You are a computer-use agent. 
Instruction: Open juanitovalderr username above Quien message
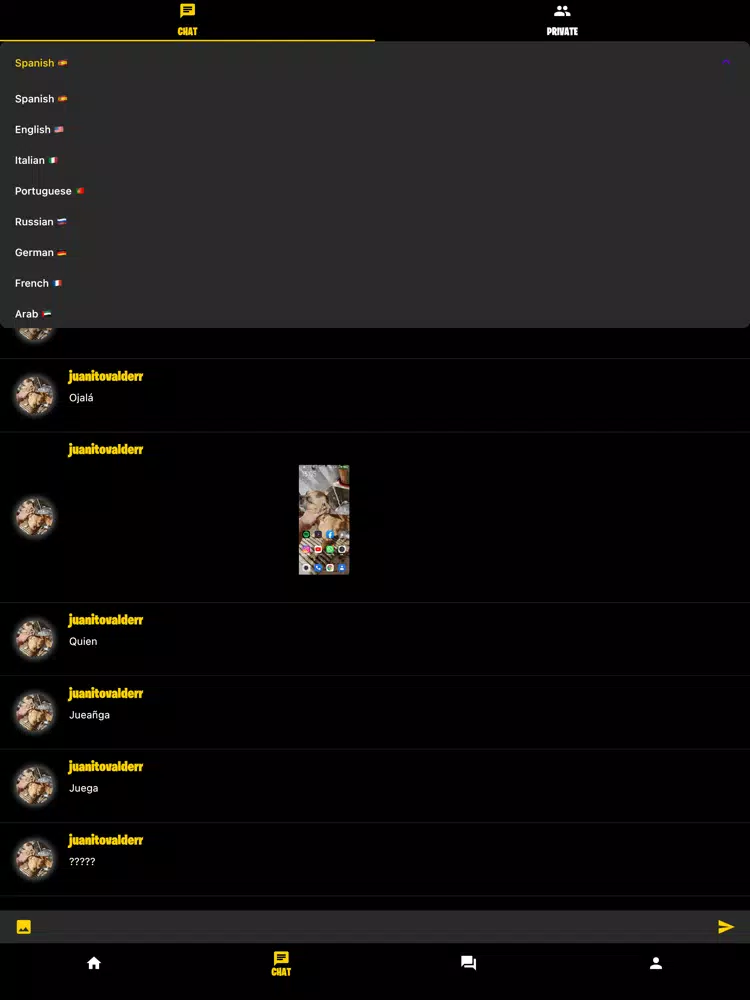(106, 620)
